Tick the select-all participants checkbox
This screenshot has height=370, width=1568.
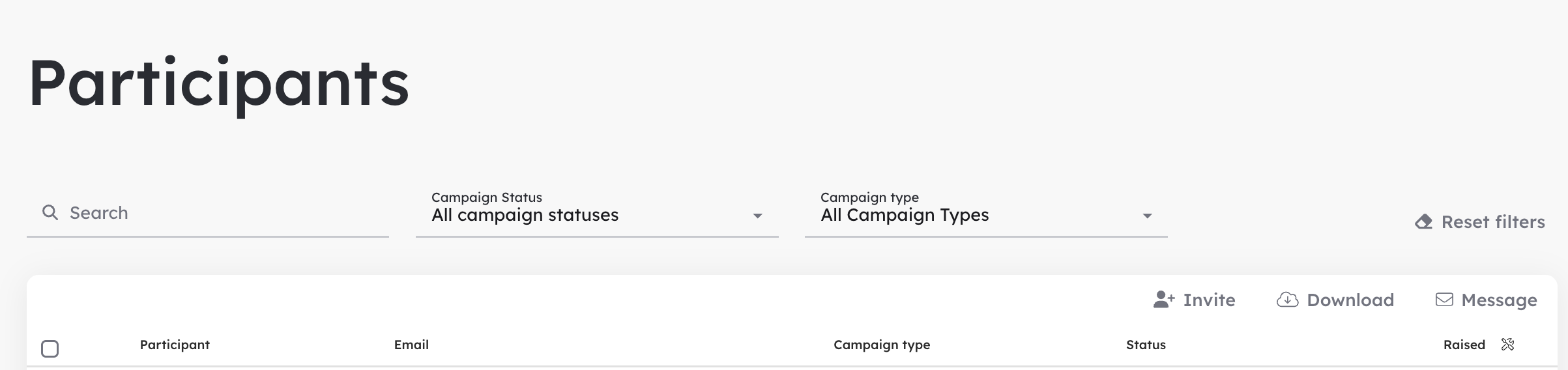pyautogui.click(x=50, y=349)
